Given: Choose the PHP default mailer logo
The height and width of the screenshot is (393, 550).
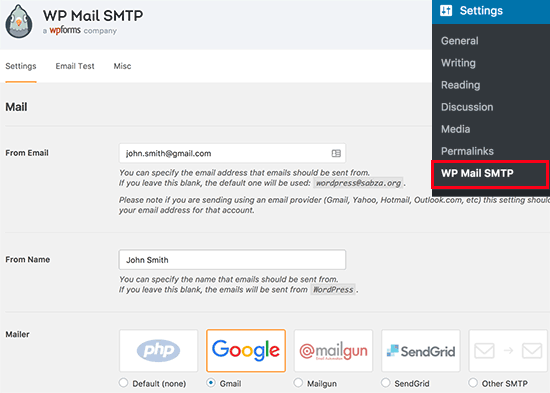Looking at the screenshot, I should [x=159, y=350].
